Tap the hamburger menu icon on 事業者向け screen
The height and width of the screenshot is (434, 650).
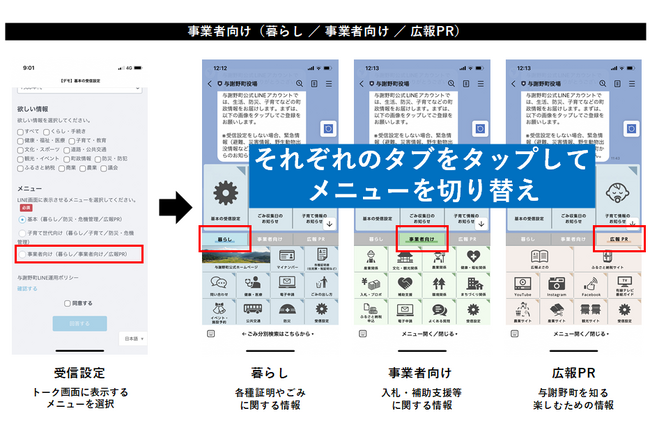point(481,84)
